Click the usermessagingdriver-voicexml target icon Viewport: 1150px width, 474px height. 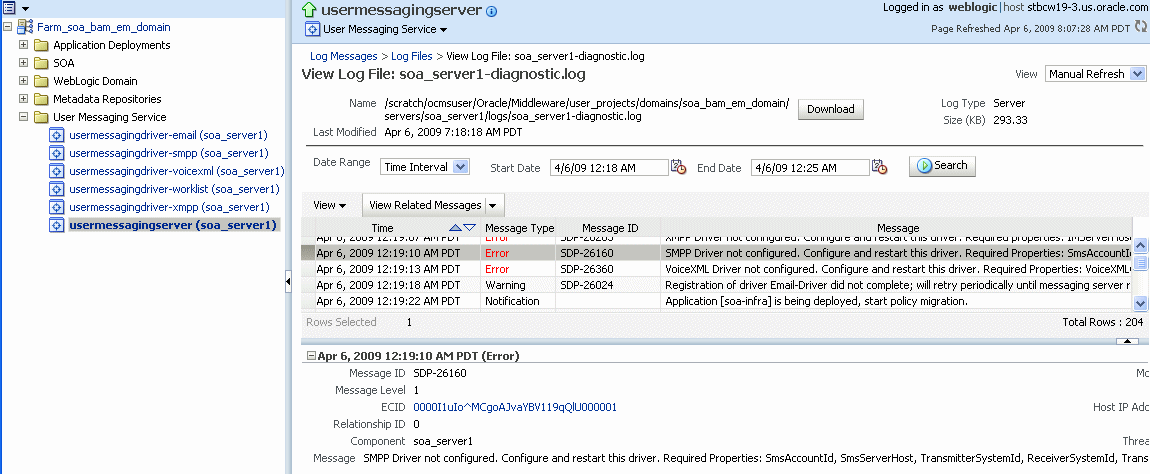point(57,171)
